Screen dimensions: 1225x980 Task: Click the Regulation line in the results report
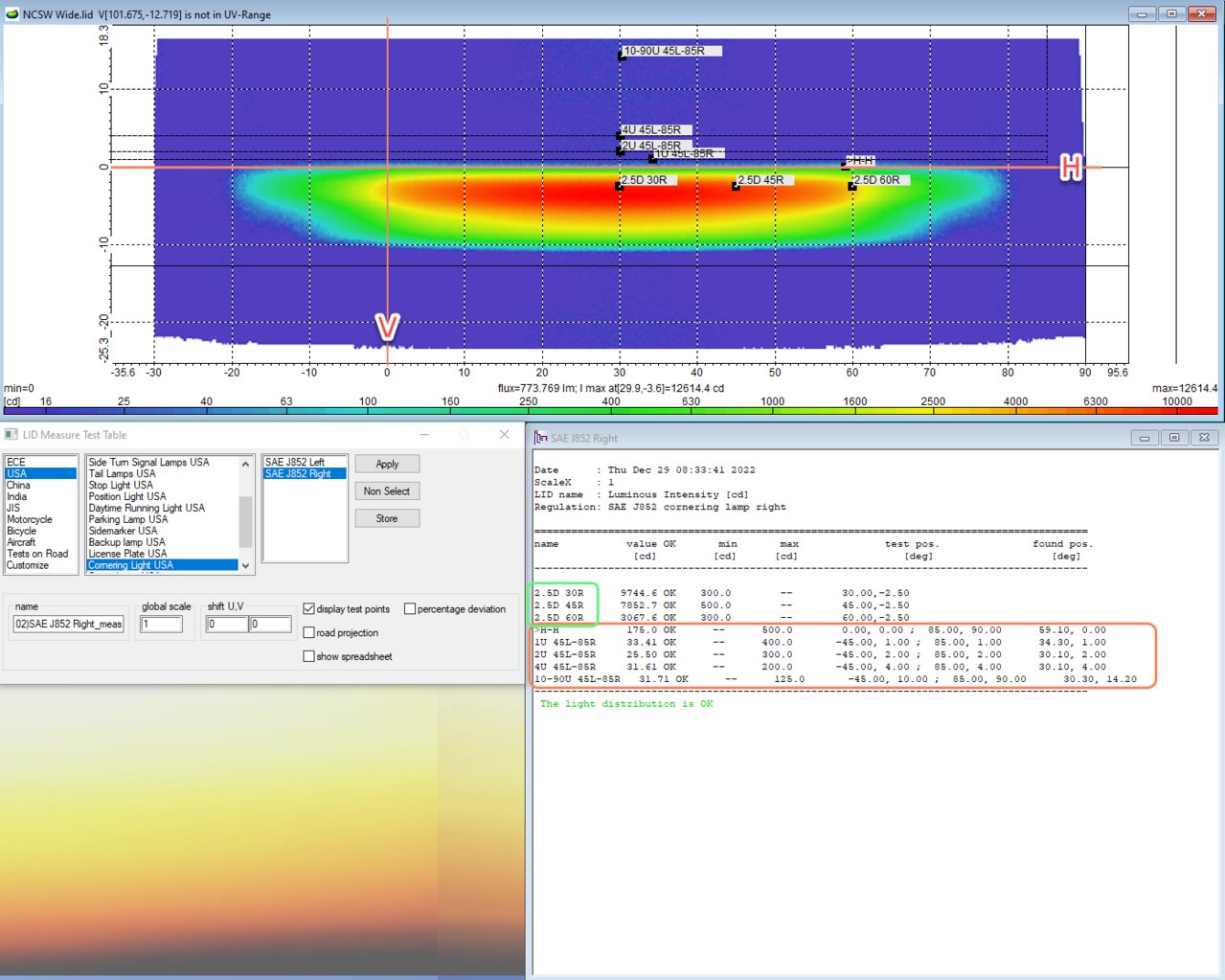pyautogui.click(x=660, y=507)
